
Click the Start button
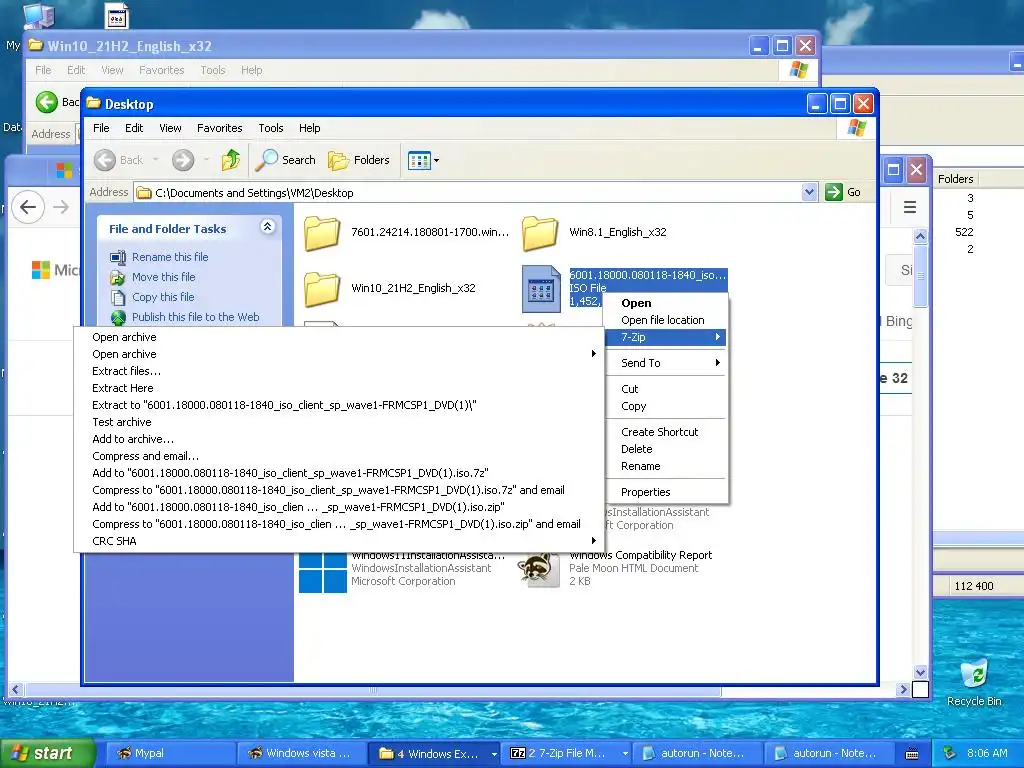(x=47, y=753)
